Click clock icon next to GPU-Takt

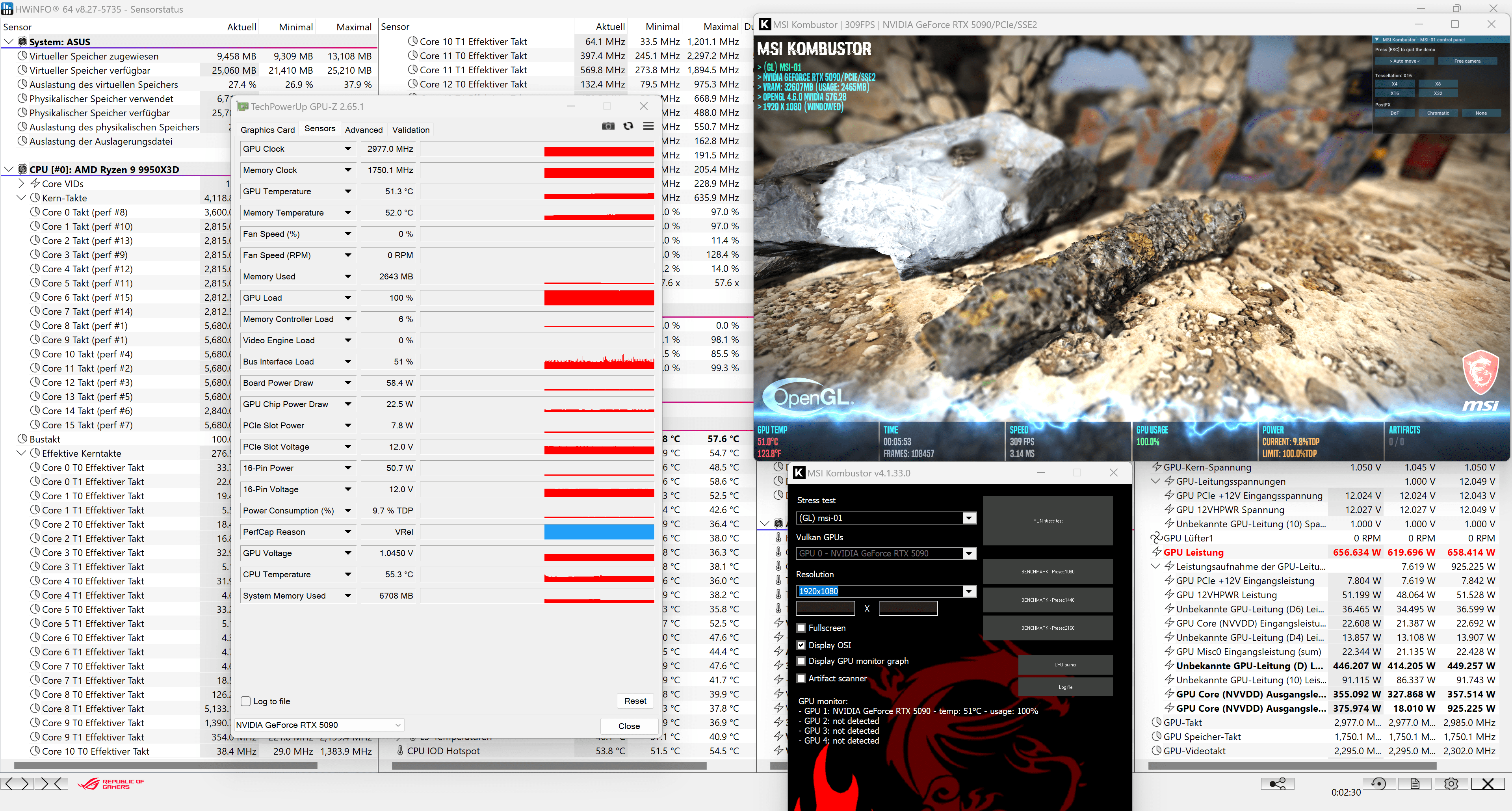click(x=1156, y=722)
